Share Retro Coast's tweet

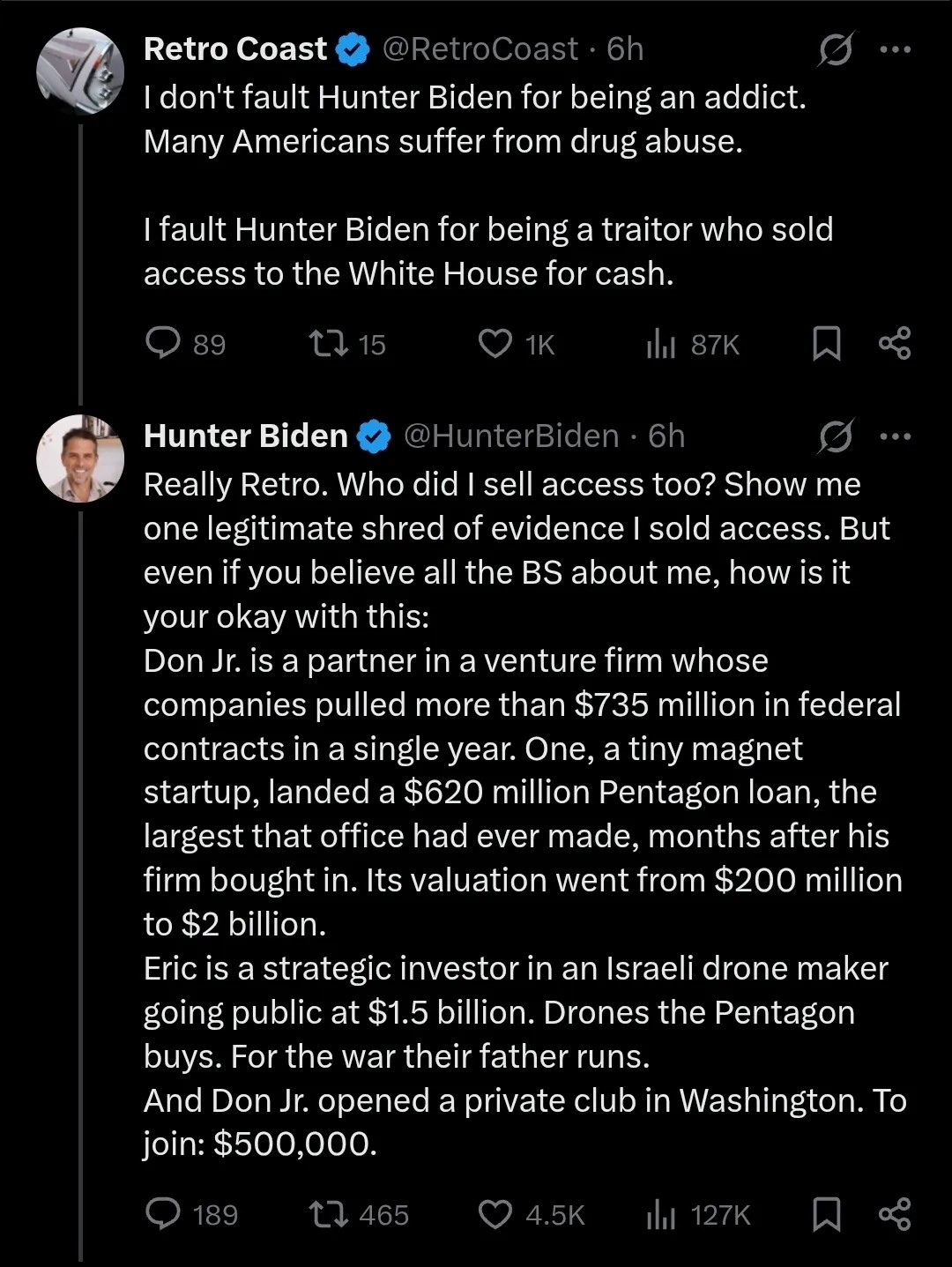tap(894, 343)
